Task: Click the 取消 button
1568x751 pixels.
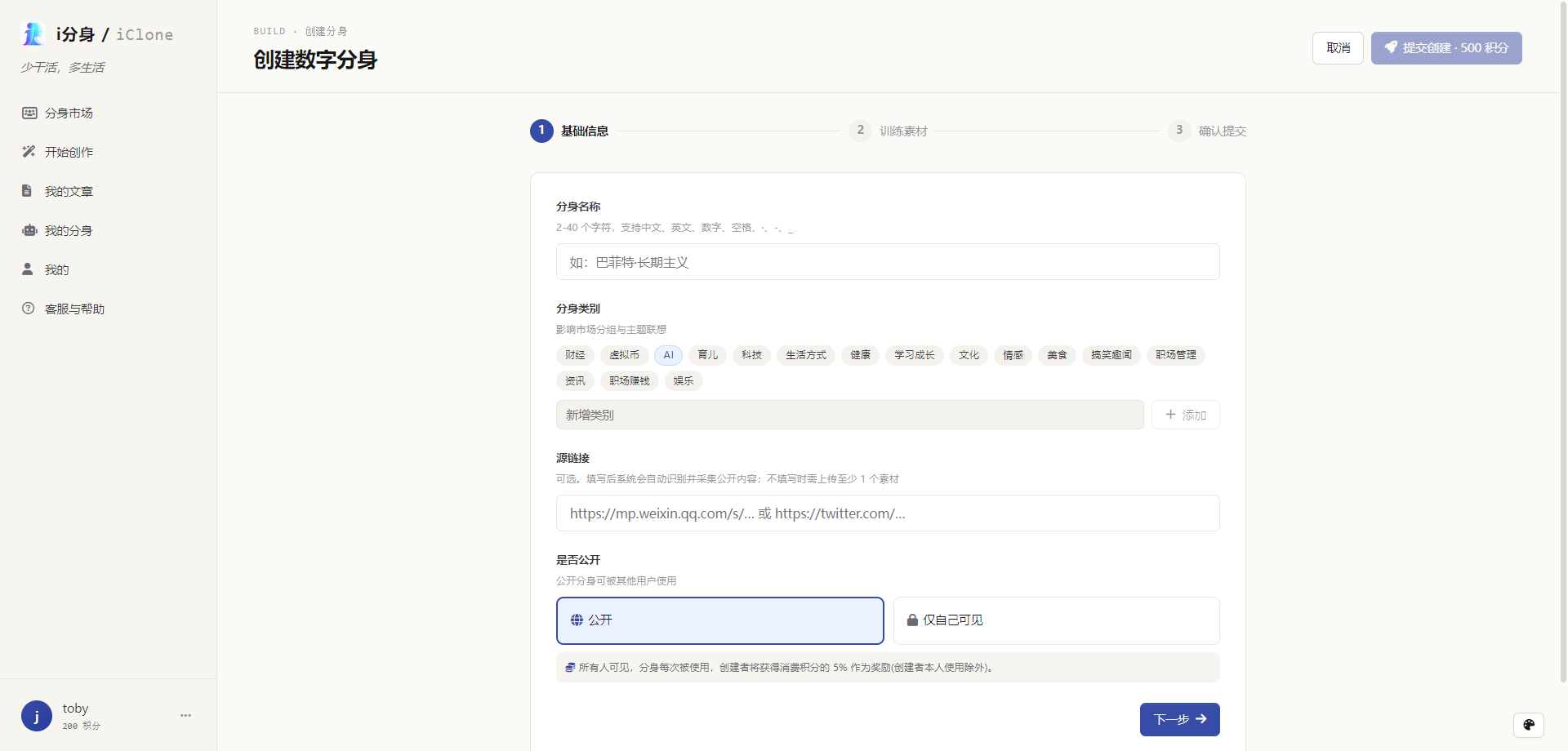Action: (1338, 48)
